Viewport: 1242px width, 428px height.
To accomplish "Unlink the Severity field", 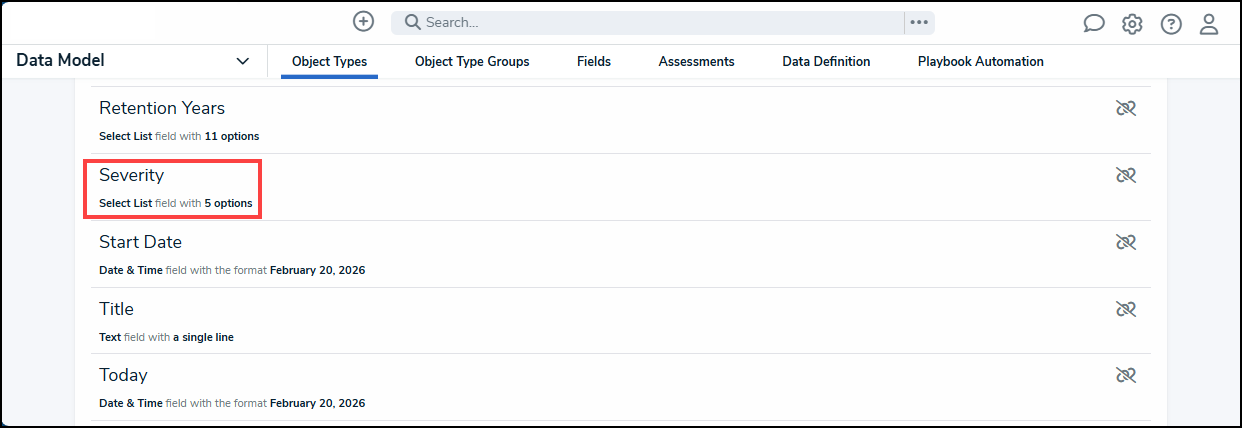I will (1126, 175).
